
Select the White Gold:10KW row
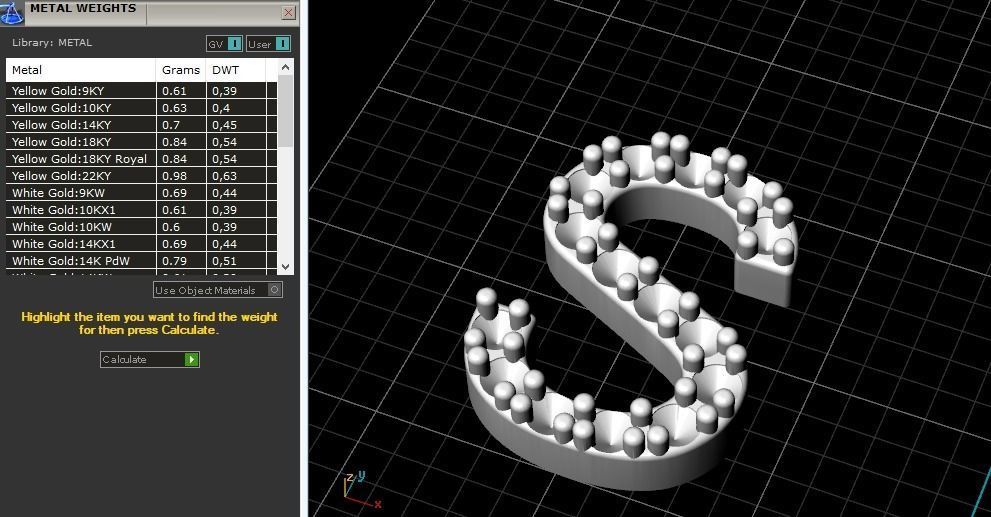(x=142, y=228)
